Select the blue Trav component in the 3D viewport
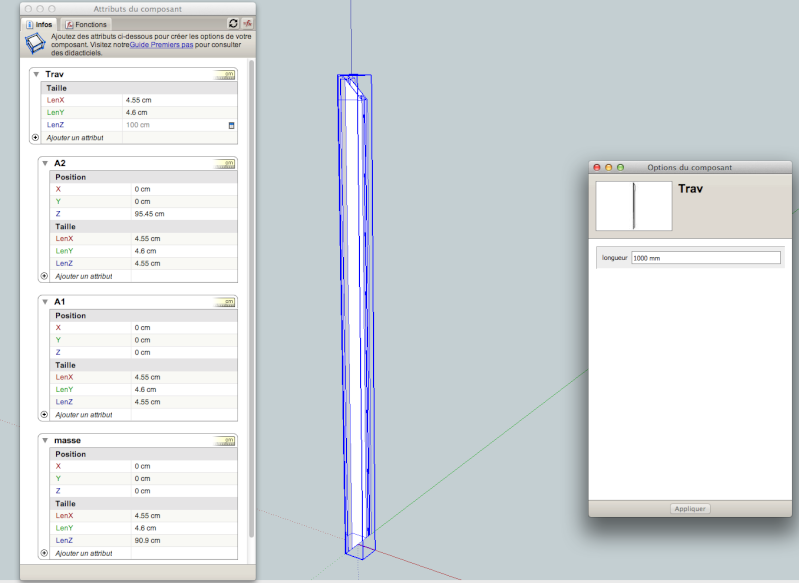 (x=356, y=316)
